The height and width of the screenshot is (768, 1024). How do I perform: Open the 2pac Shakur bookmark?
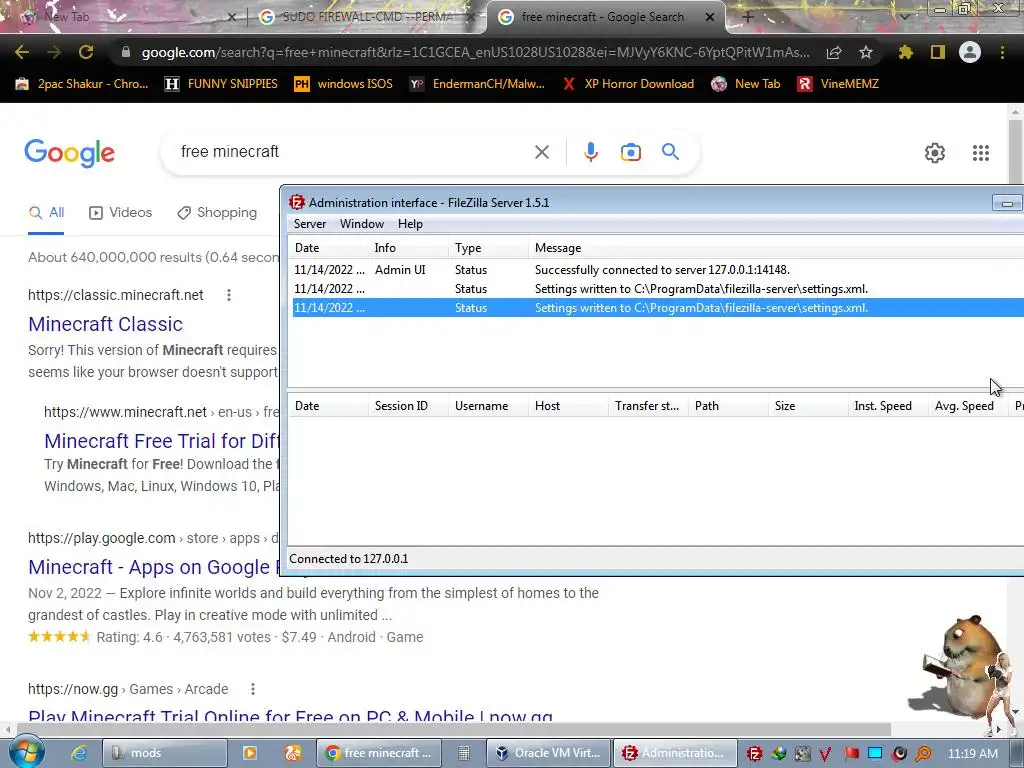tap(82, 84)
